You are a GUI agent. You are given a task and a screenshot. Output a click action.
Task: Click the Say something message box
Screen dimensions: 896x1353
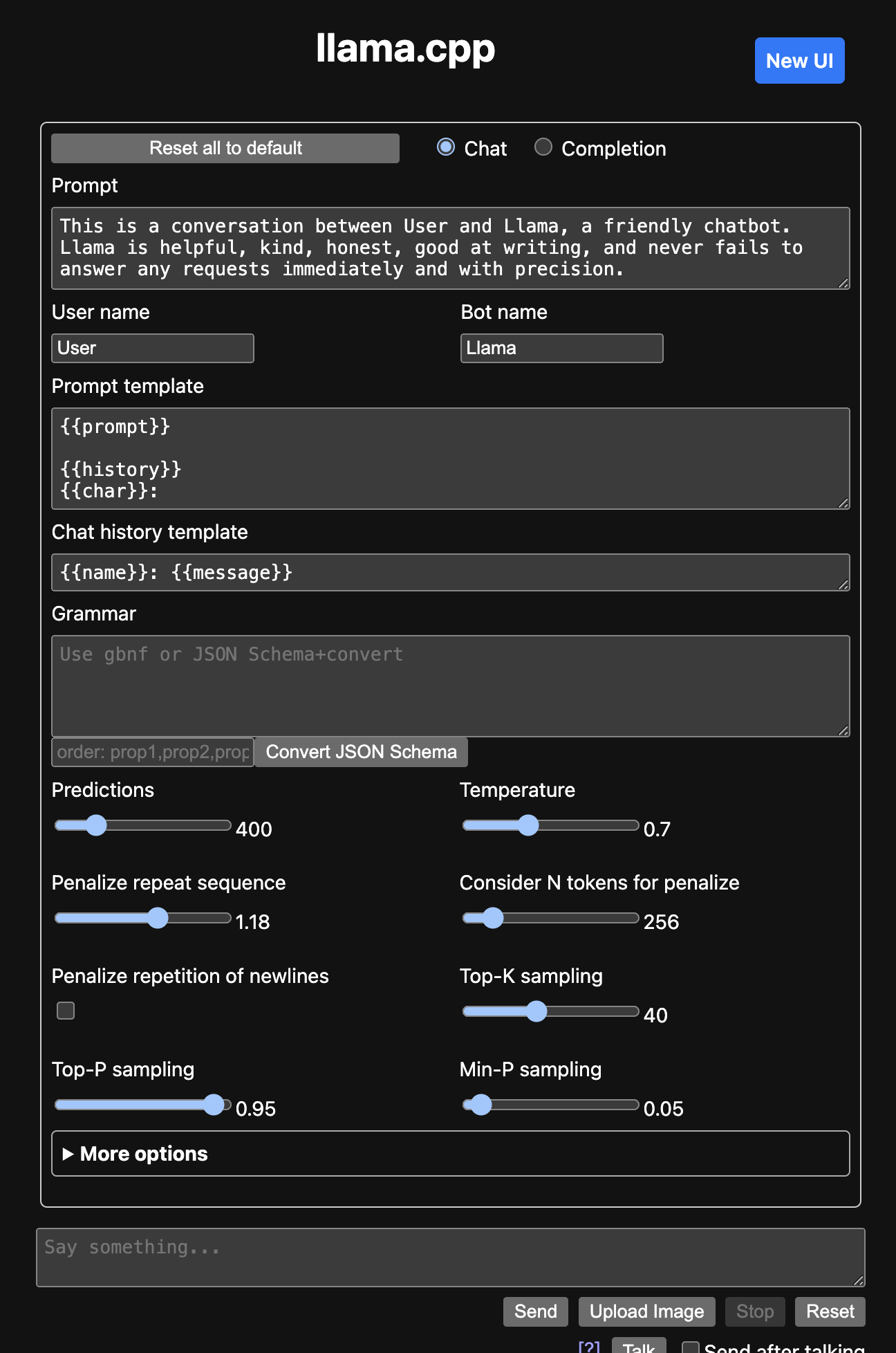(450, 1257)
